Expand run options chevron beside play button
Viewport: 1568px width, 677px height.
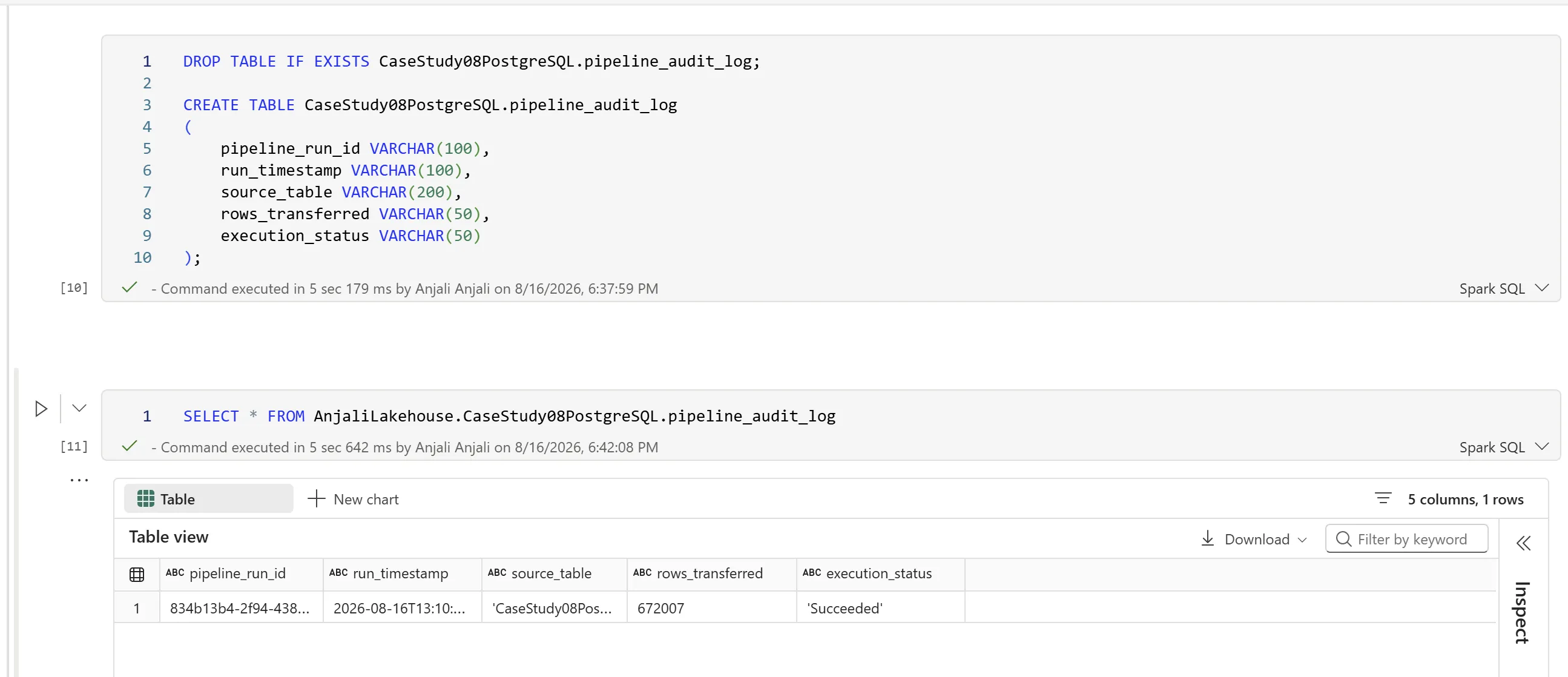79,408
